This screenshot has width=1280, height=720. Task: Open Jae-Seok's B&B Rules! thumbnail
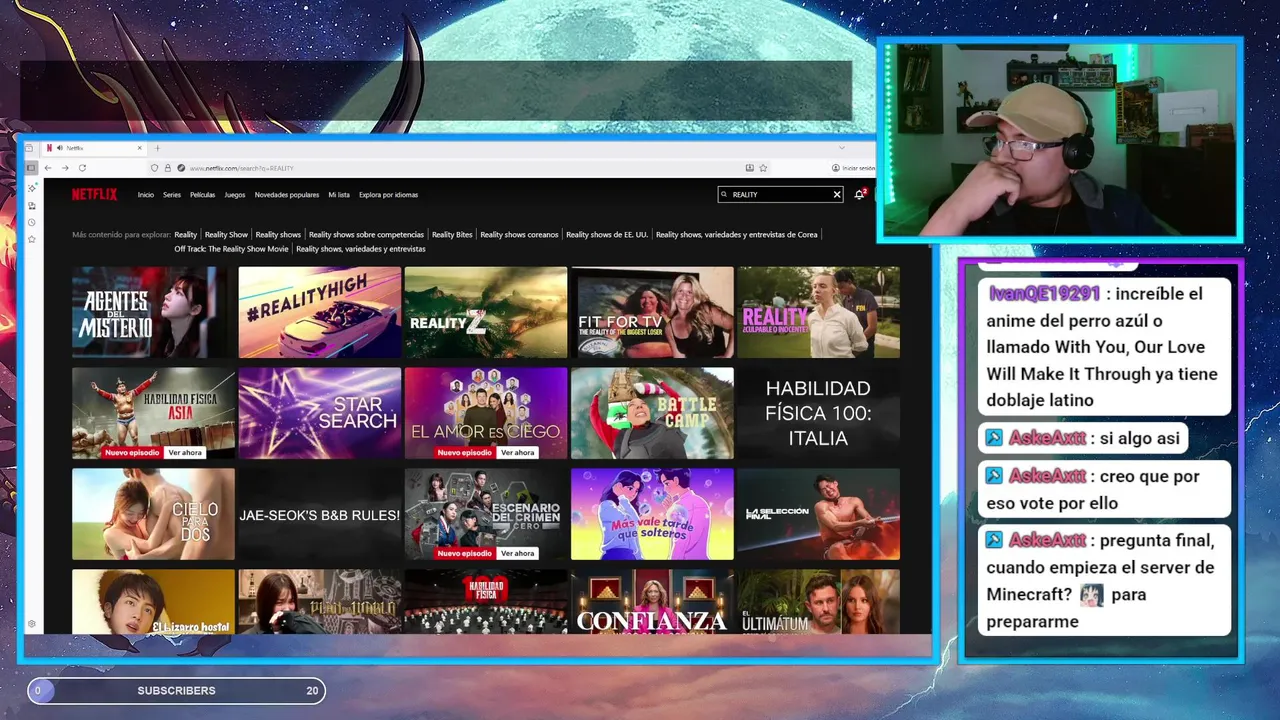pyautogui.click(x=320, y=514)
